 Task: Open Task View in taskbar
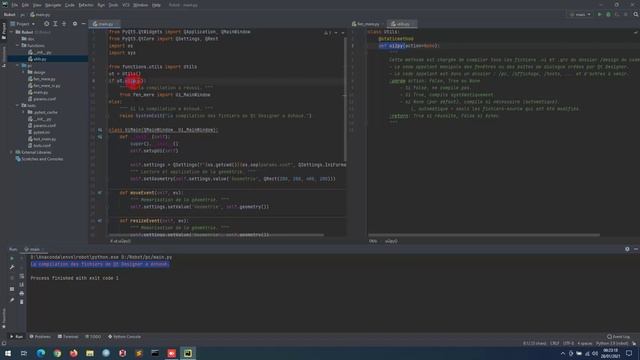tap(24, 353)
